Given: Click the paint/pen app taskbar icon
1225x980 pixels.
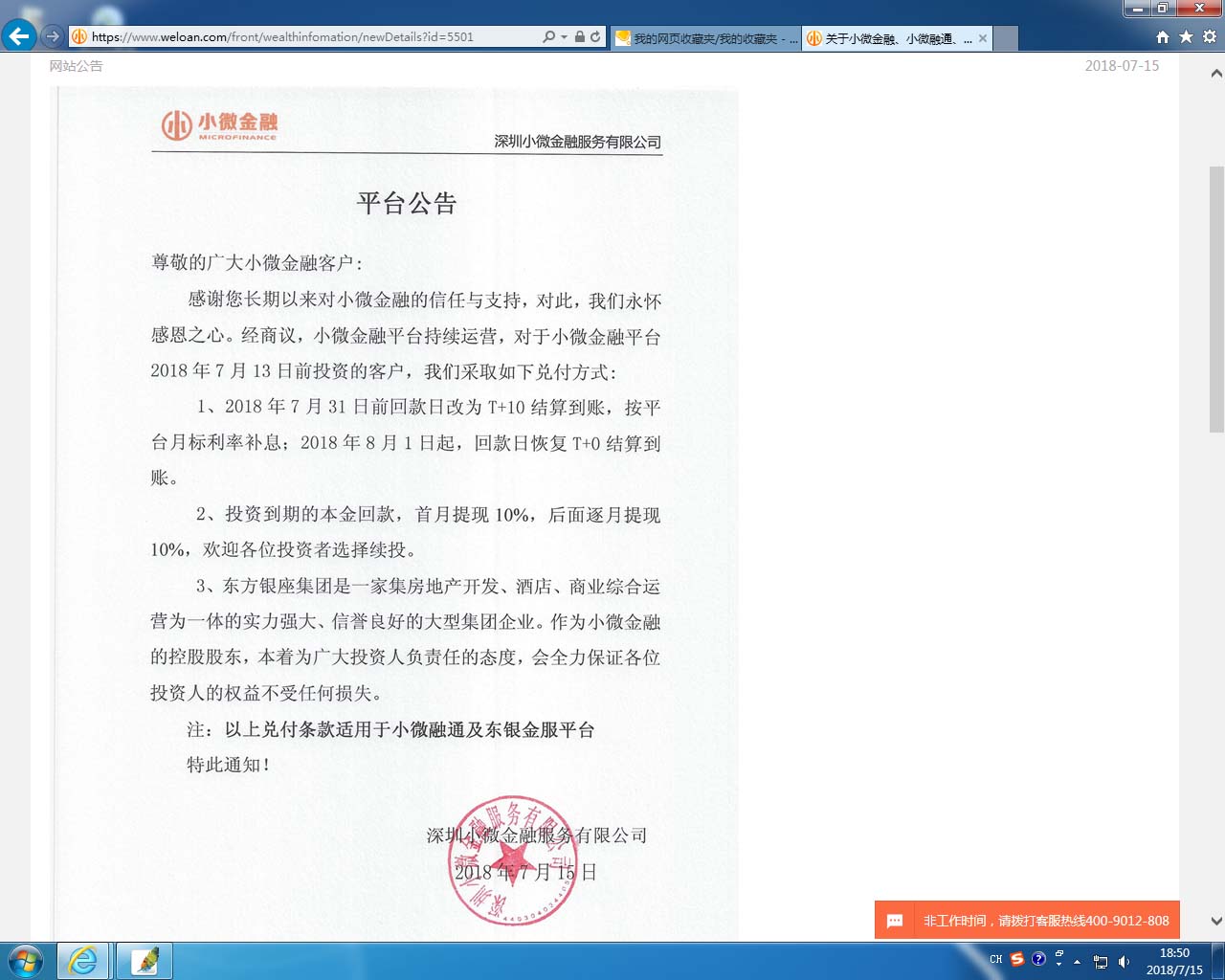Looking at the screenshot, I should 145,960.
